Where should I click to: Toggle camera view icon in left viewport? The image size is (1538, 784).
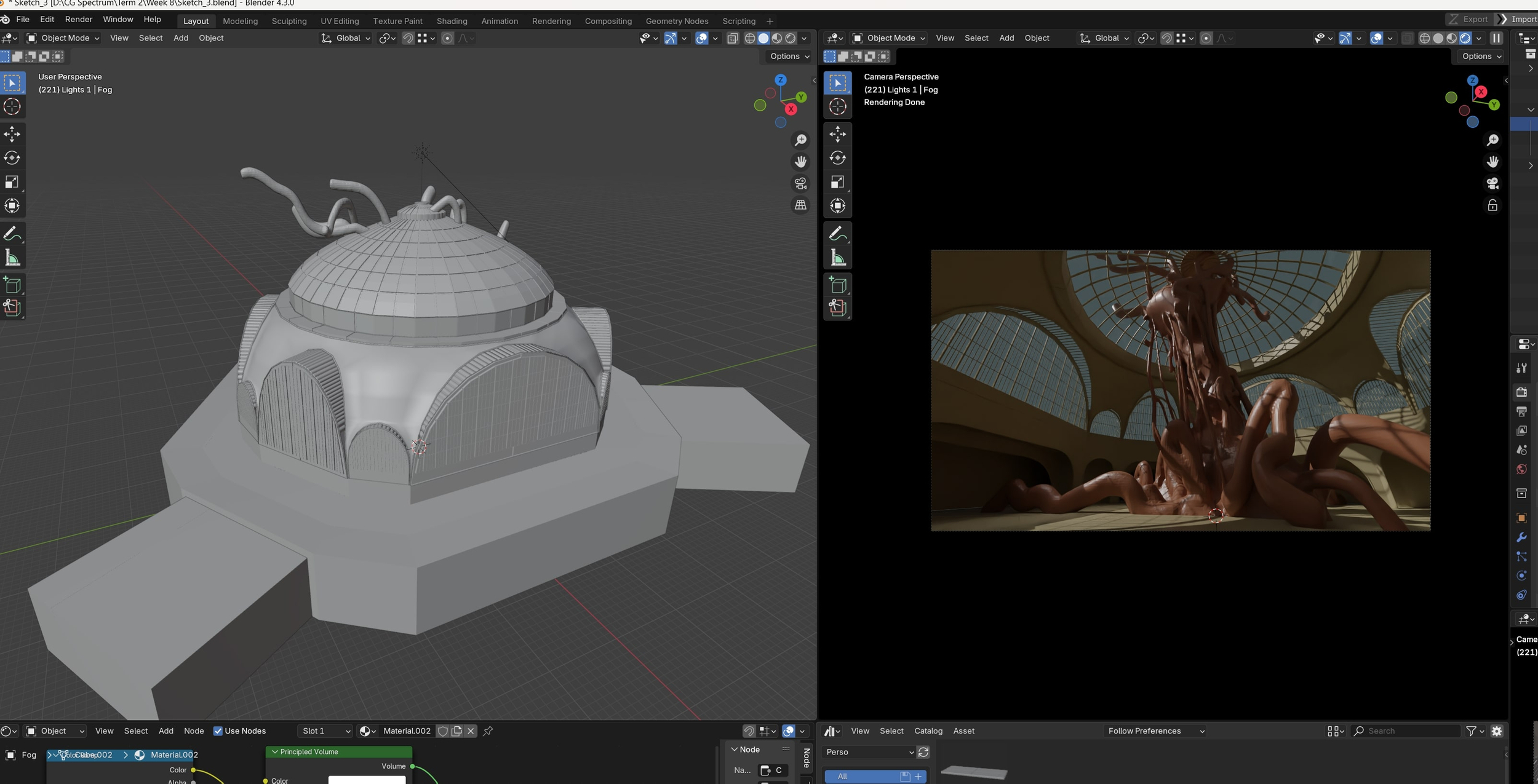pyautogui.click(x=800, y=183)
